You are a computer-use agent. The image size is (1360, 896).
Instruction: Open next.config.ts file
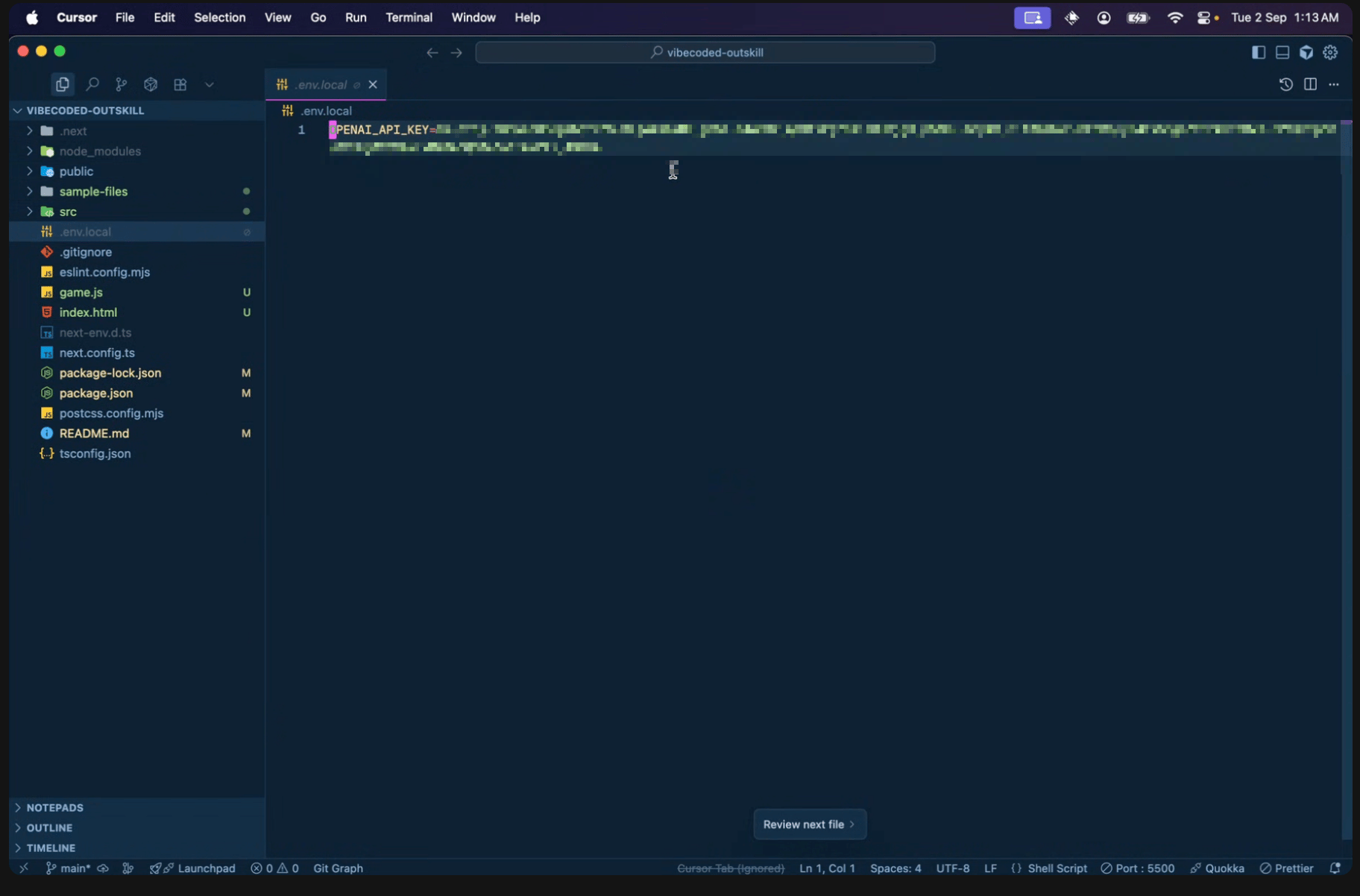pyautogui.click(x=137, y=352)
